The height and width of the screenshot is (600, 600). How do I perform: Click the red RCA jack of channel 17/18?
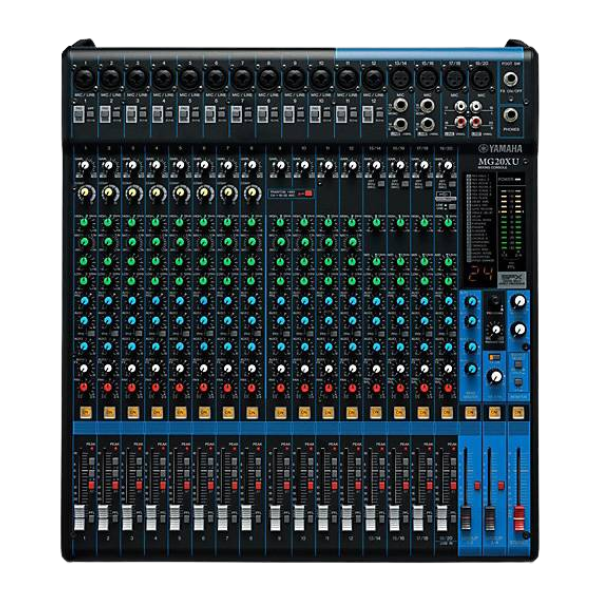461,122
